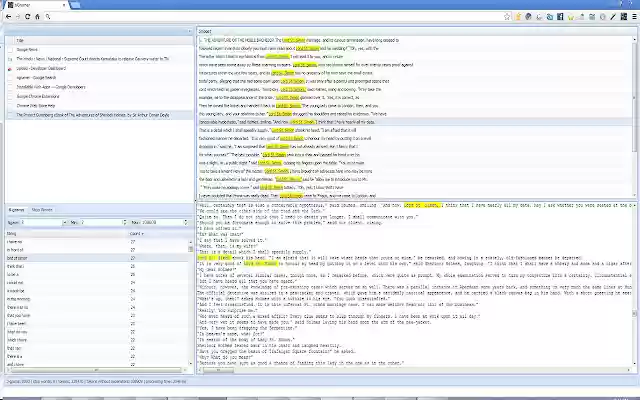Select the 'lord st simon' n-gram row

[97, 258]
